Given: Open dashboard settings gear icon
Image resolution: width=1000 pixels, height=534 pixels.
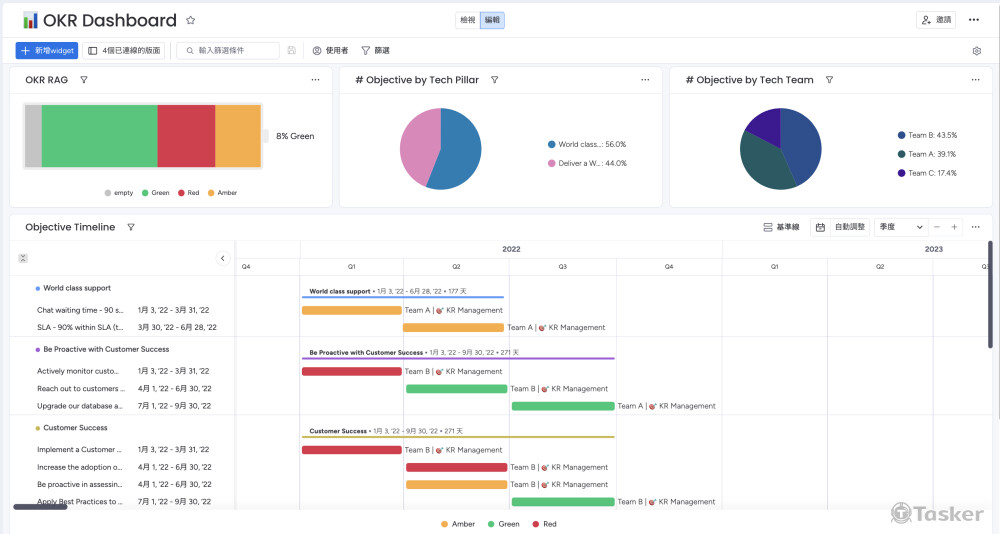Looking at the screenshot, I should [976, 51].
